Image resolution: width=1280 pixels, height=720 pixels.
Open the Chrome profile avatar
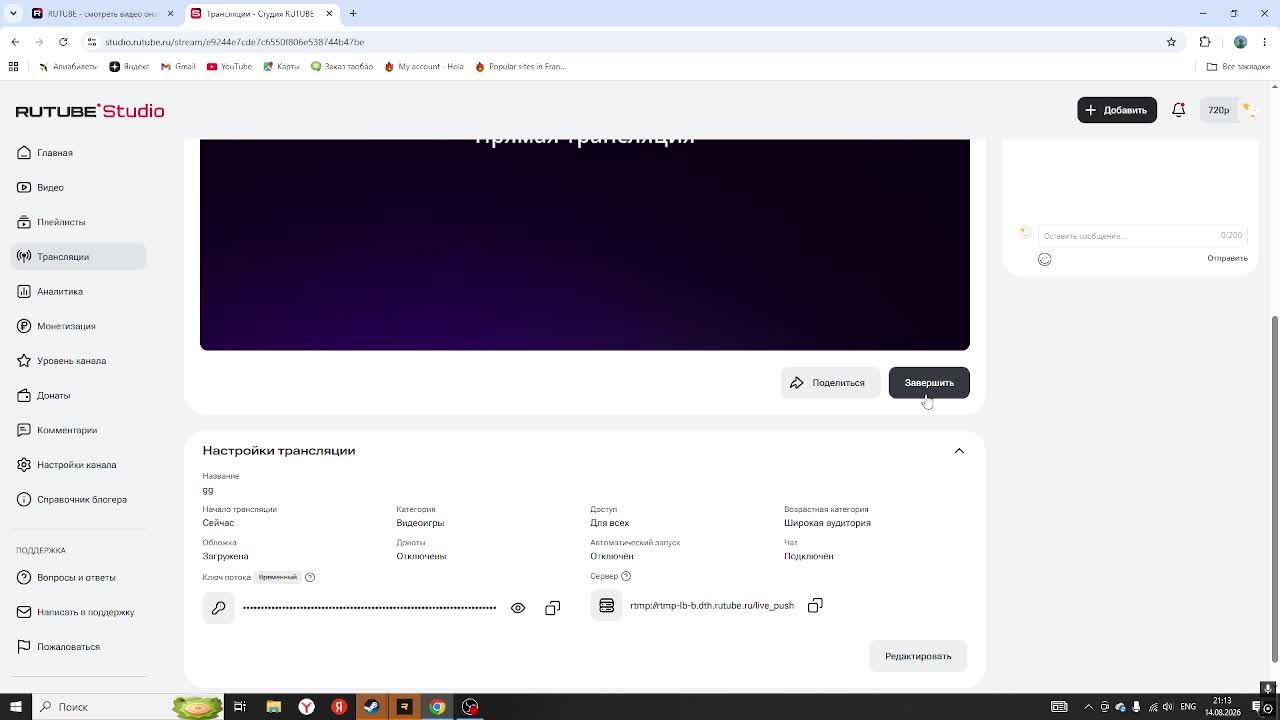(1241, 42)
